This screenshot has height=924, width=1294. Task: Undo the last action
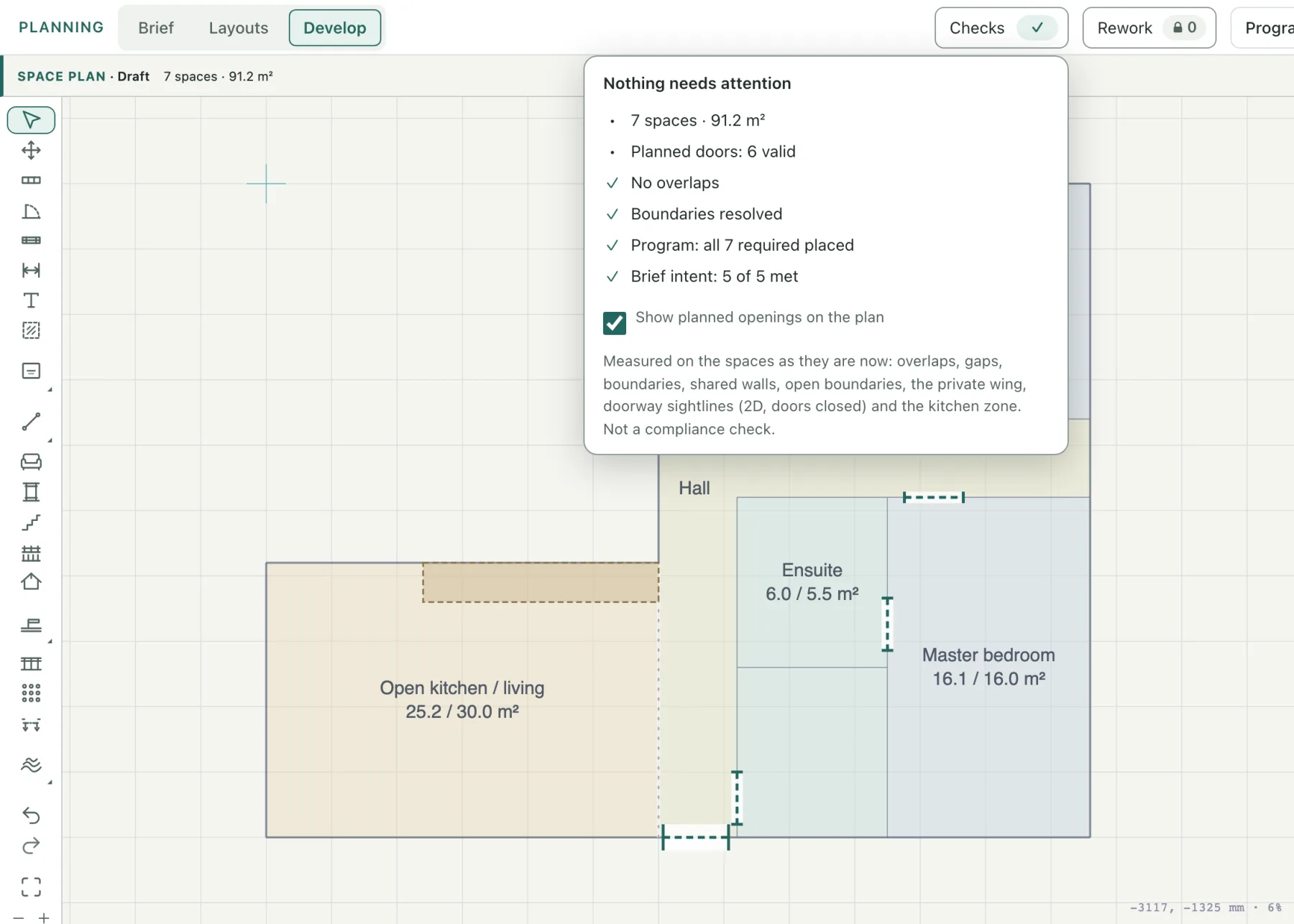click(31, 815)
